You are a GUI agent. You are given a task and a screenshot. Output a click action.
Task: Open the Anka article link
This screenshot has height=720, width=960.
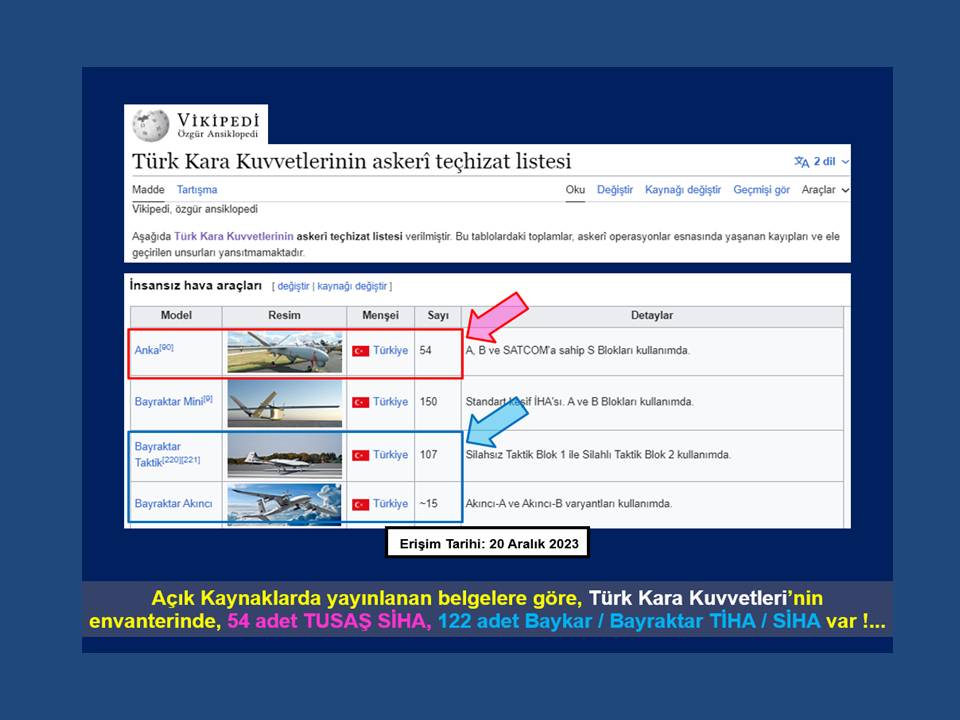pyautogui.click(x=147, y=350)
